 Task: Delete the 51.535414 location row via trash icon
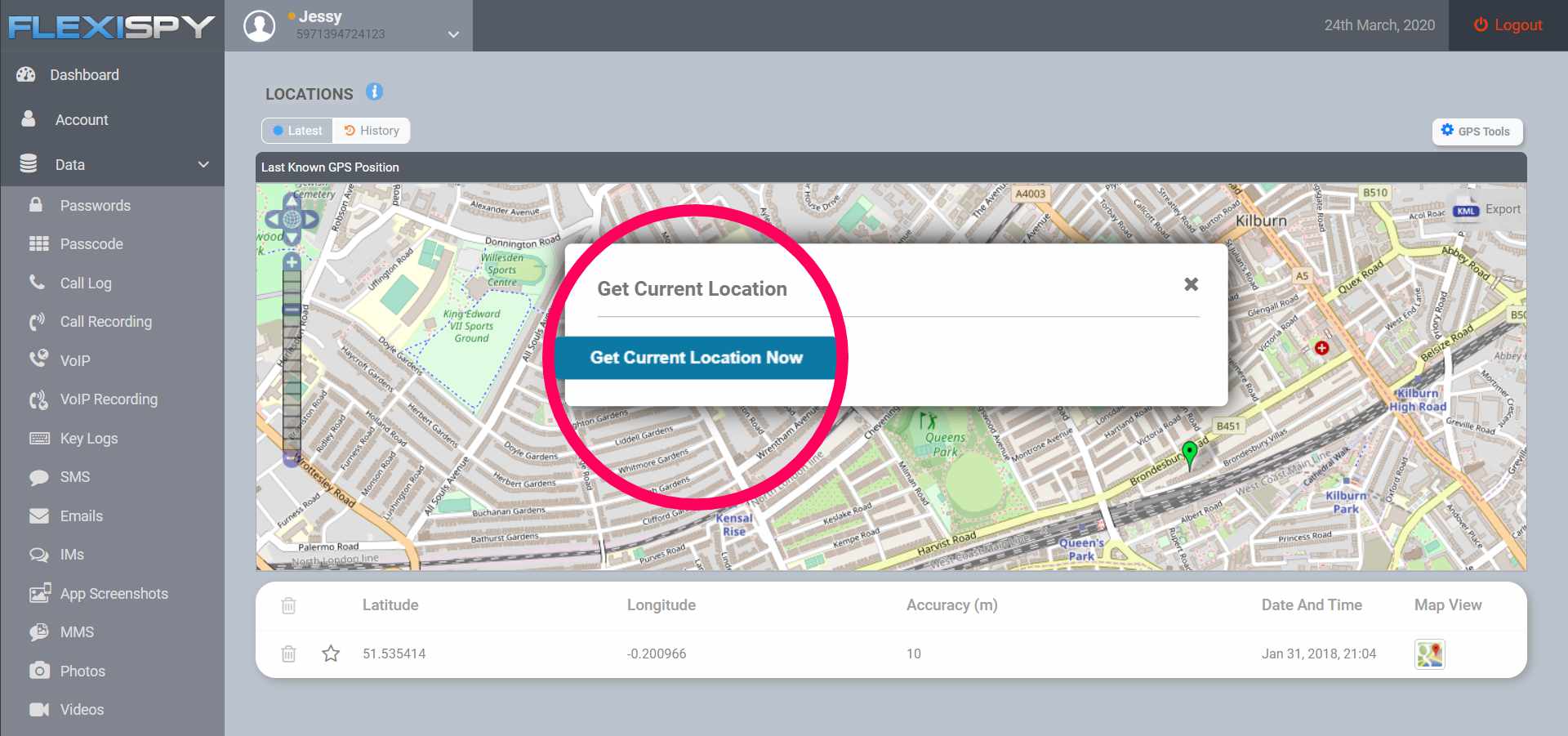[288, 653]
